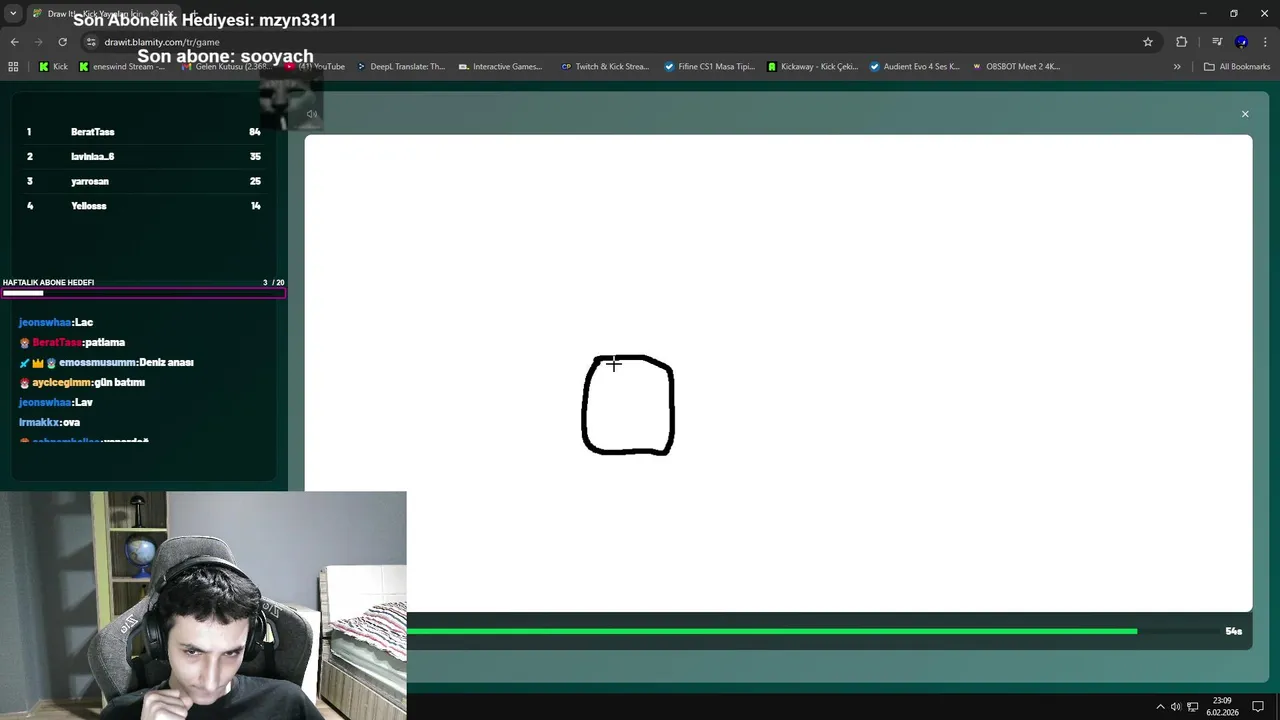Go back with the browser back arrow

point(14,42)
